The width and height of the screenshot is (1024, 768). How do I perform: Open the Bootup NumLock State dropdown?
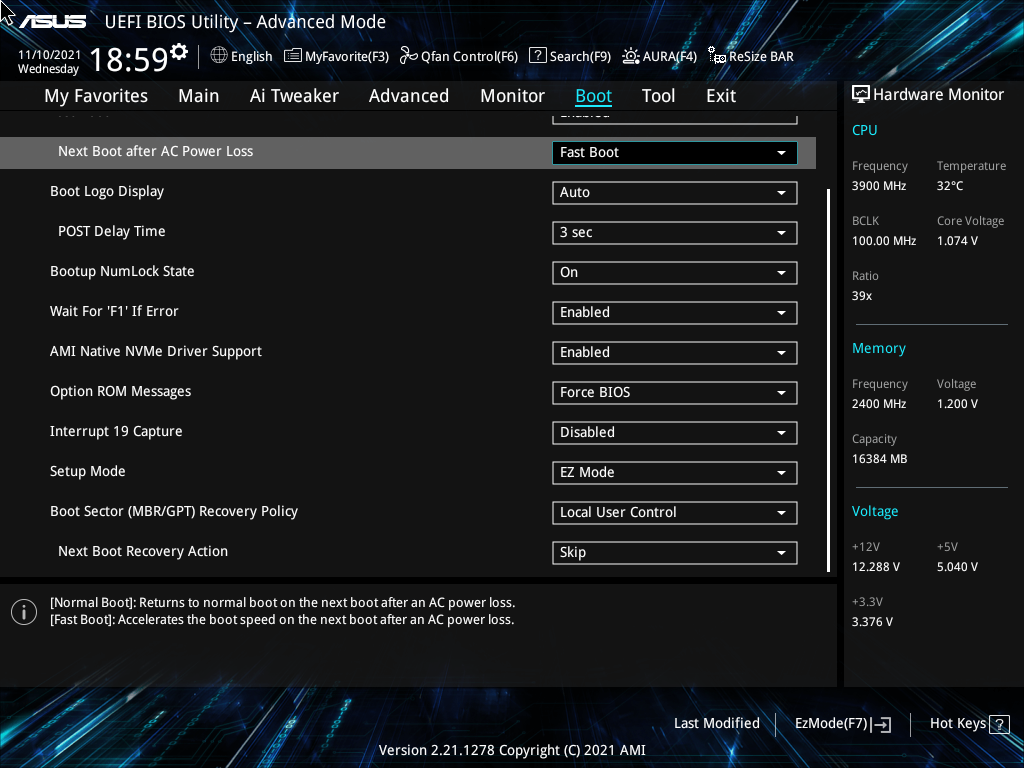675,272
